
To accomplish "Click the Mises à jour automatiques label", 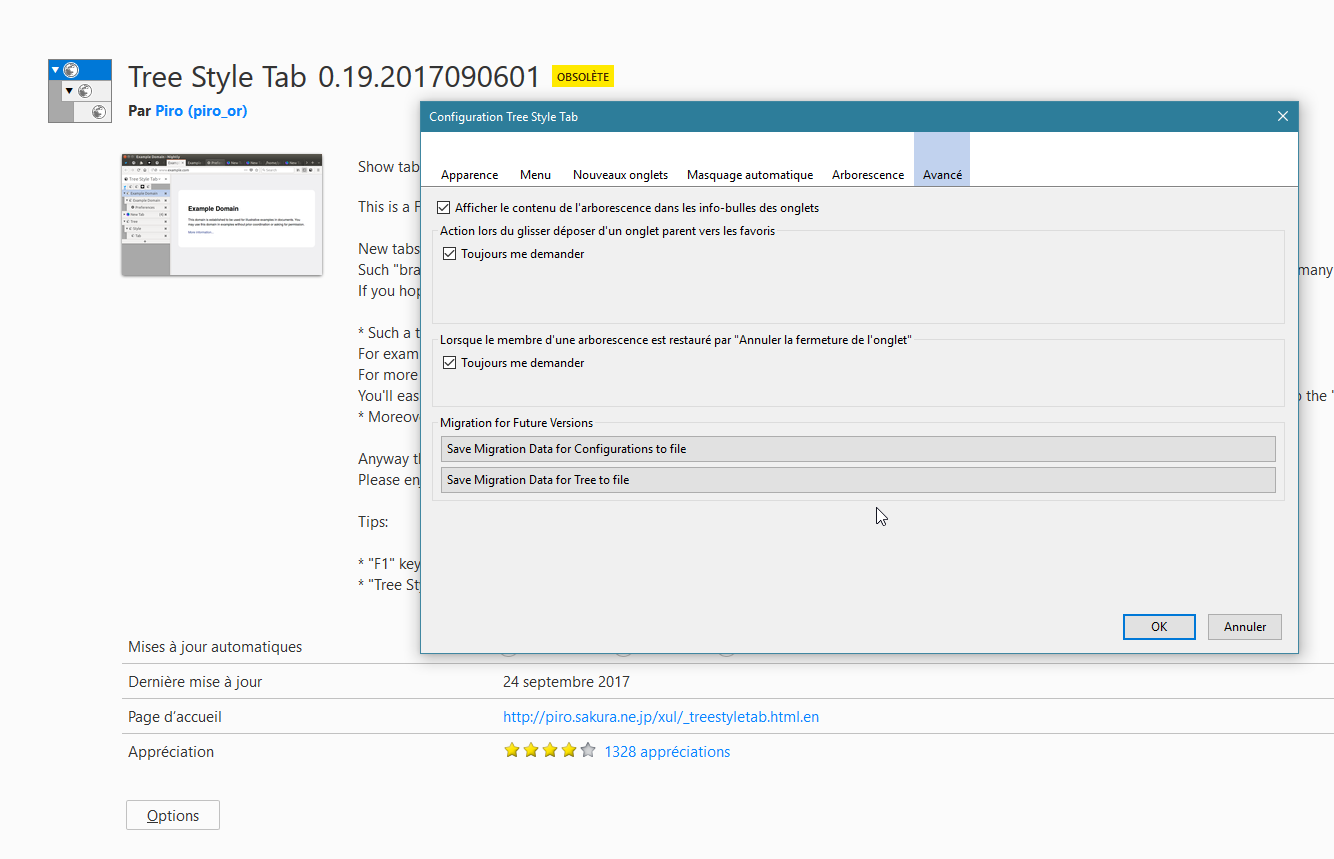I will tap(215, 647).
